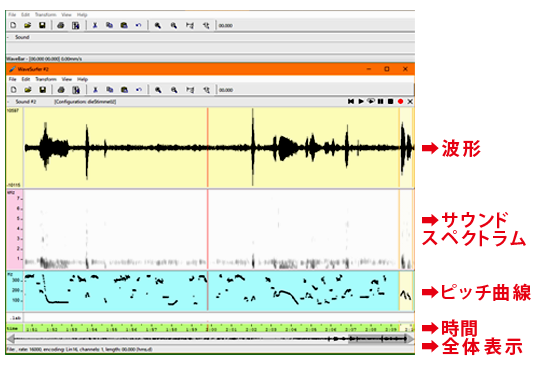Click the Cut scissors icon in lower toolbar
The width and height of the screenshot is (540, 370).
click(95, 90)
